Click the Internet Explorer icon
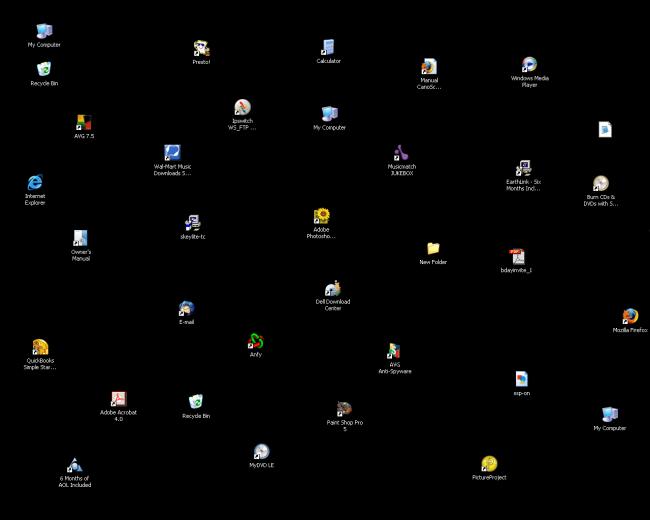This screenshot has height=520, width=650. tap(35, 182)
